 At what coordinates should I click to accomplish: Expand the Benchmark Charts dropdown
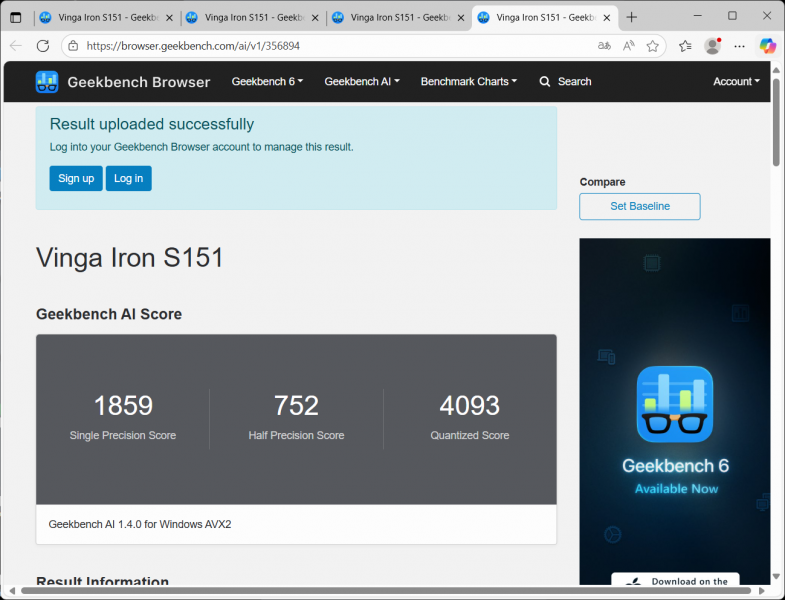(x=469, y=82)
